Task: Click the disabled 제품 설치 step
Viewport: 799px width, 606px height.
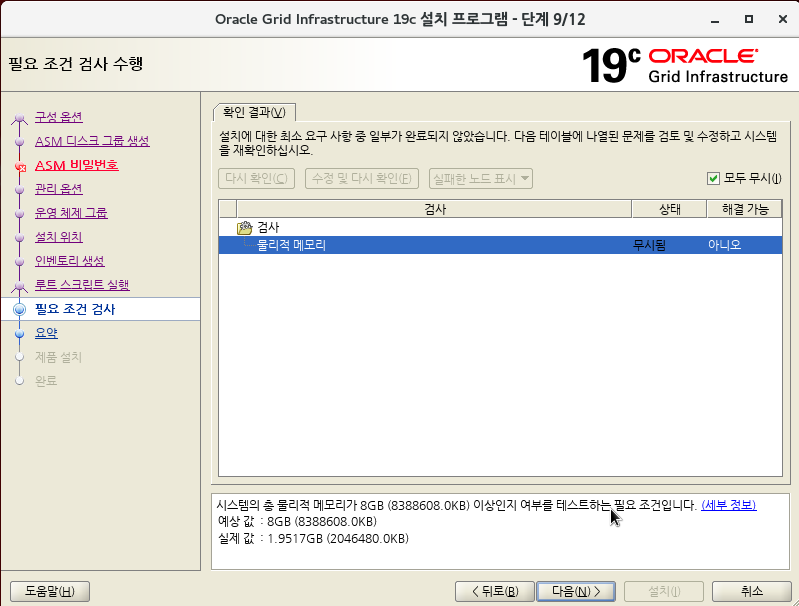Action: [x=58, y=357]
